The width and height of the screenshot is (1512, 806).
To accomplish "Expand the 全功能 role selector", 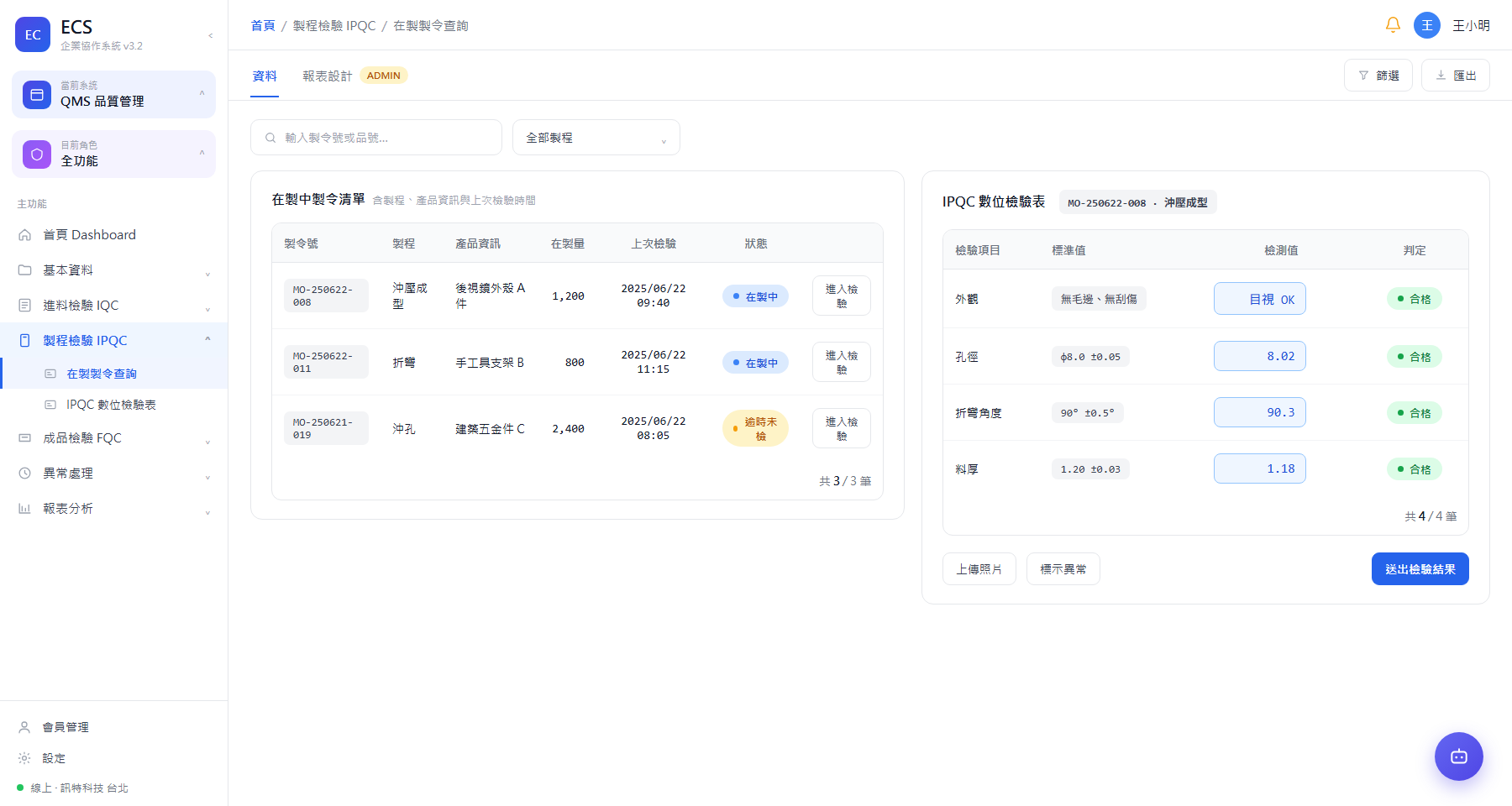I will 202,153.
